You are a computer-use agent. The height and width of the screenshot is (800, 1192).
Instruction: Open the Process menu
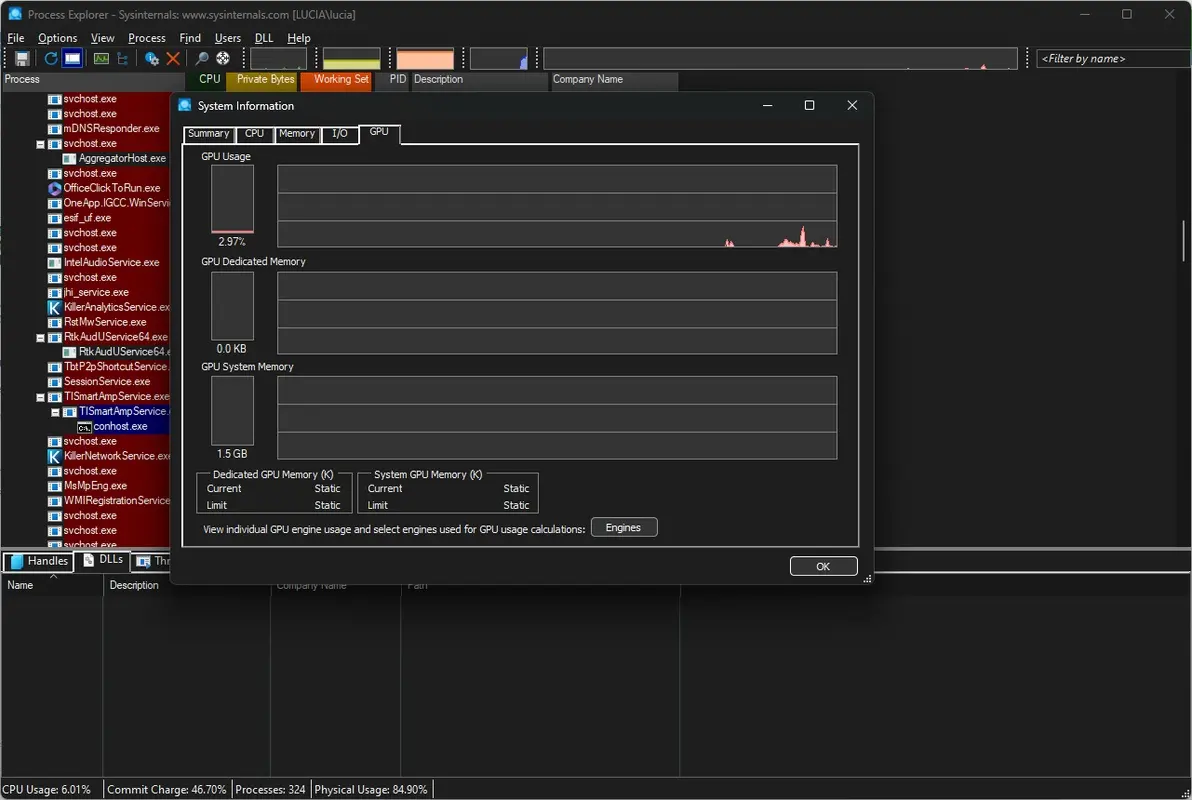[x=147, y=38]
